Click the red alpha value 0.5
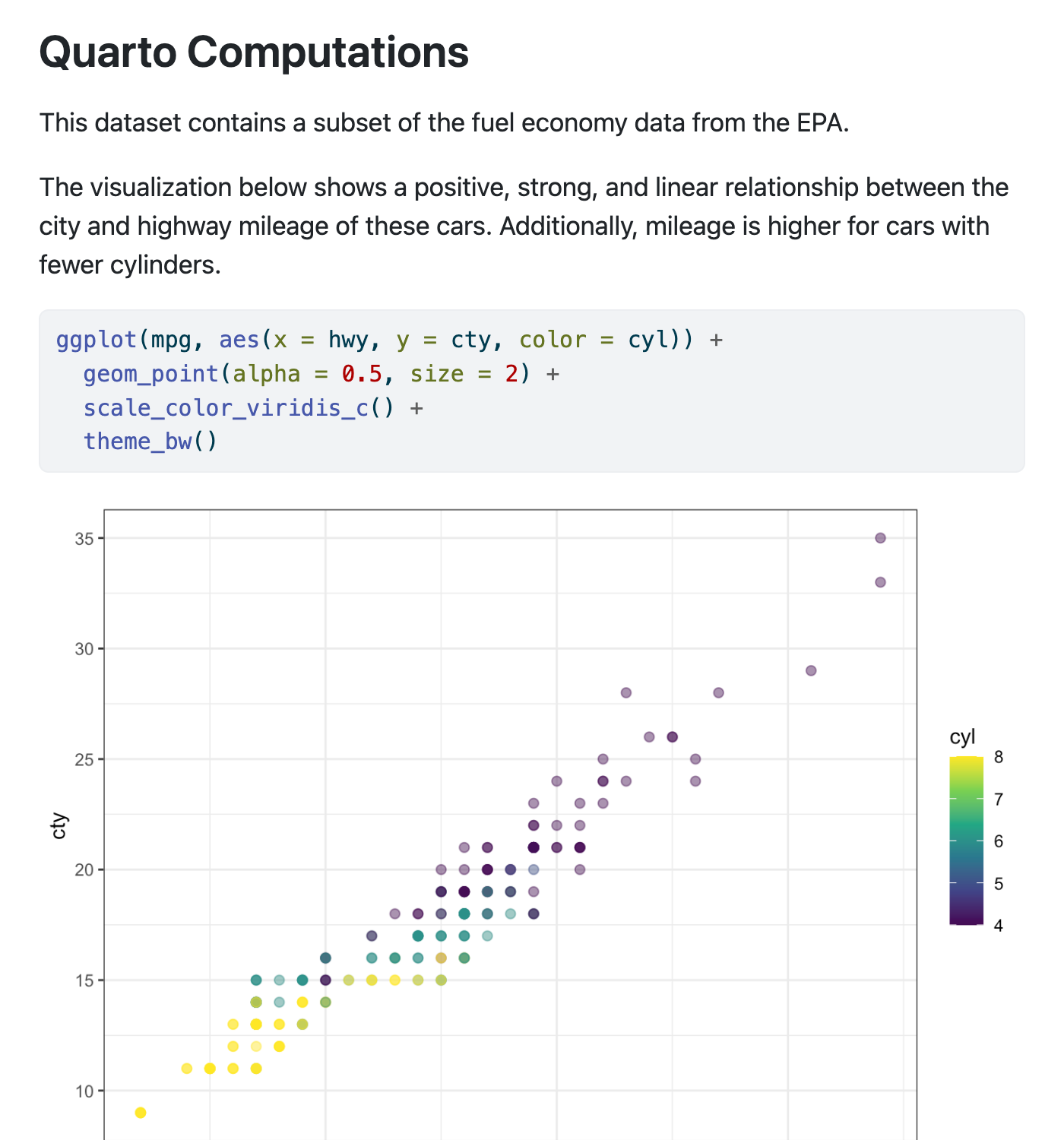Screen dimensions: 1064x1140 tap(362, 374)
